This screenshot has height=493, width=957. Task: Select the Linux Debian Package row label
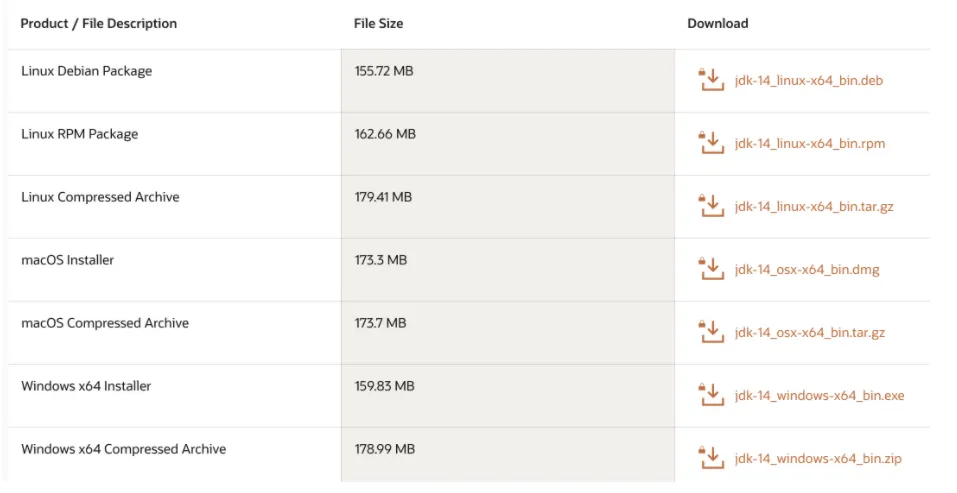[x=86, y=71]
